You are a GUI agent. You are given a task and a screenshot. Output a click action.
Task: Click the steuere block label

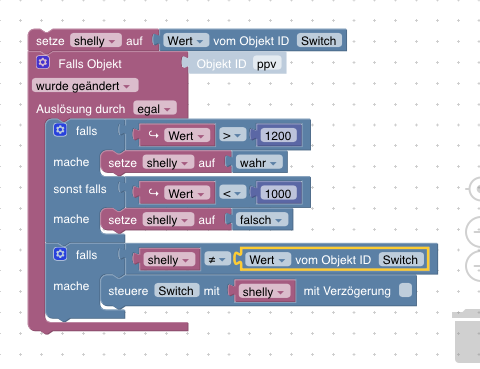pos(128,291)
